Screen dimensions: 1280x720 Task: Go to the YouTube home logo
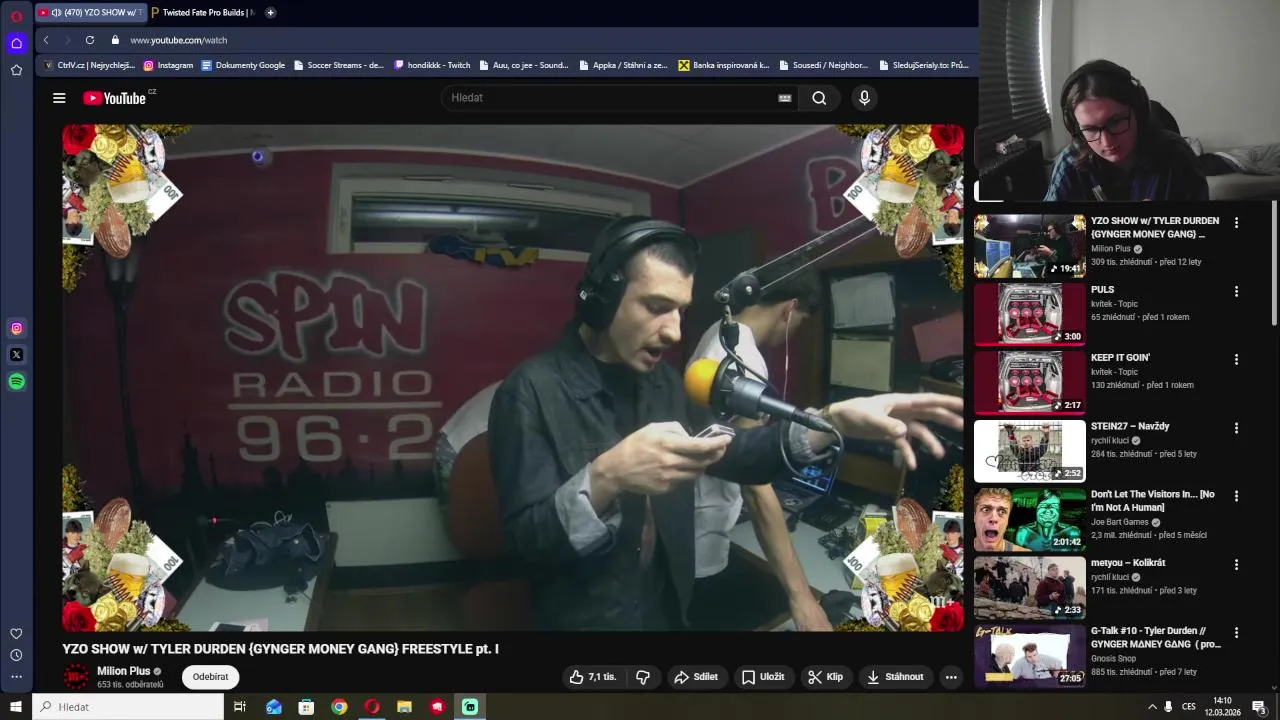(115, 98)
